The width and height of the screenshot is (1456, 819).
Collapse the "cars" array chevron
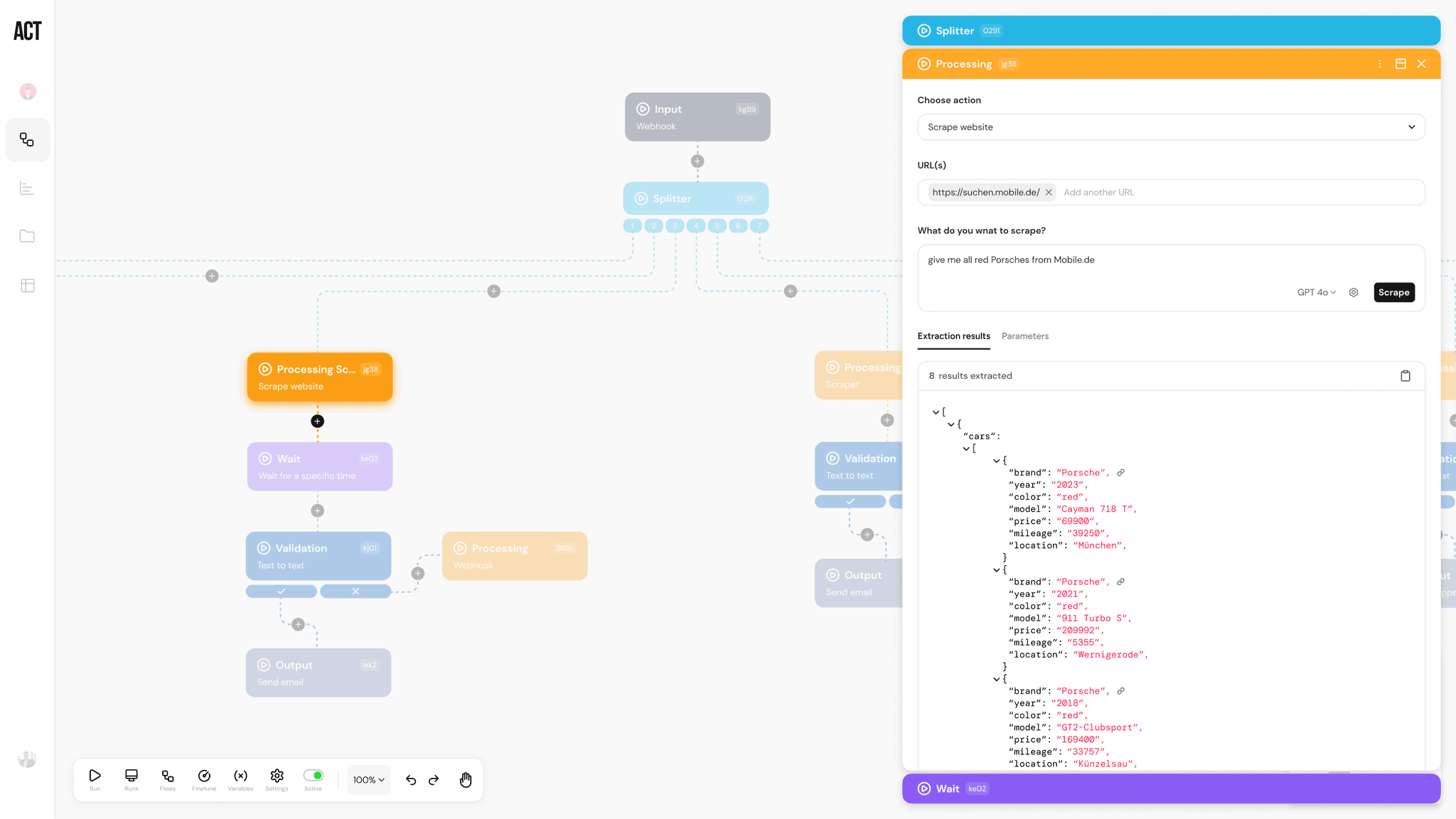point(966,449)
